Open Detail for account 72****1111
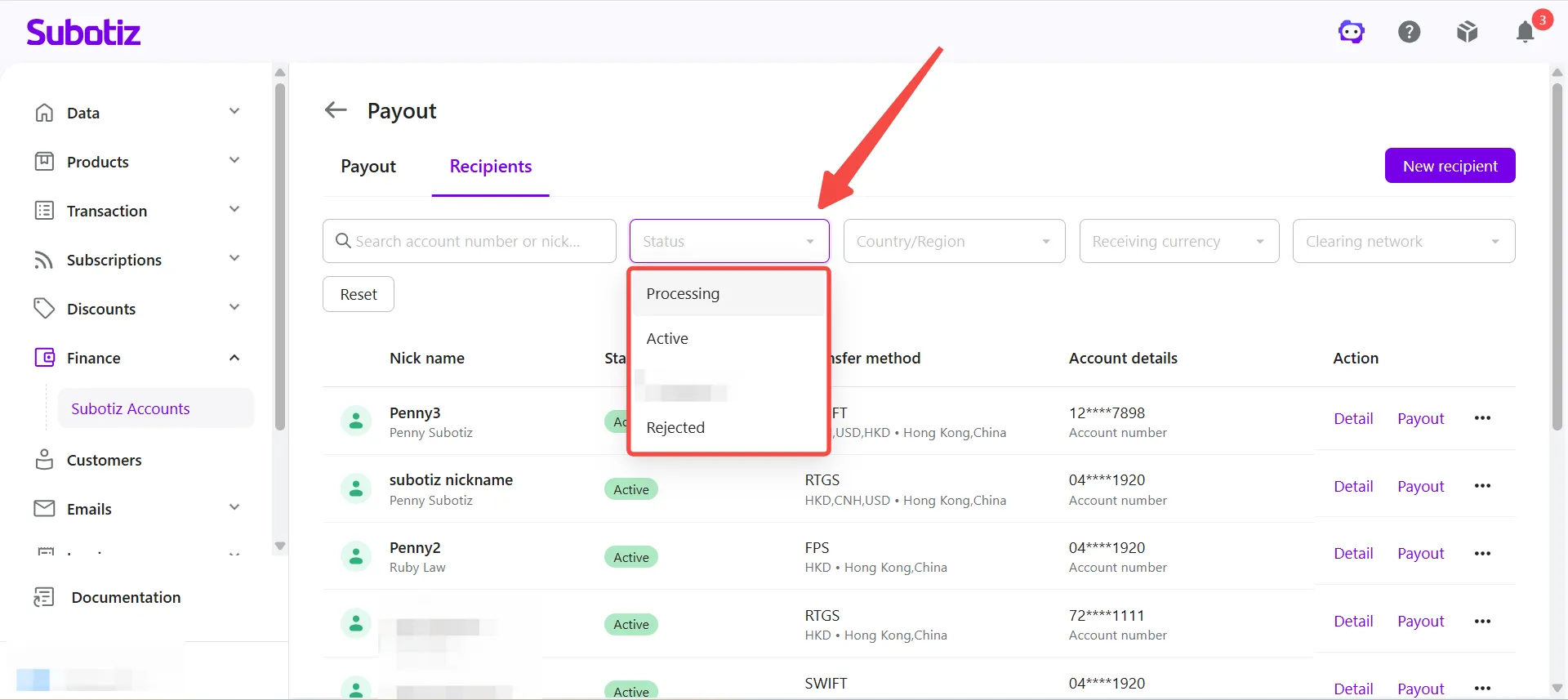1568x700 pixels. pyautogui.click(x=1353, y=622)
